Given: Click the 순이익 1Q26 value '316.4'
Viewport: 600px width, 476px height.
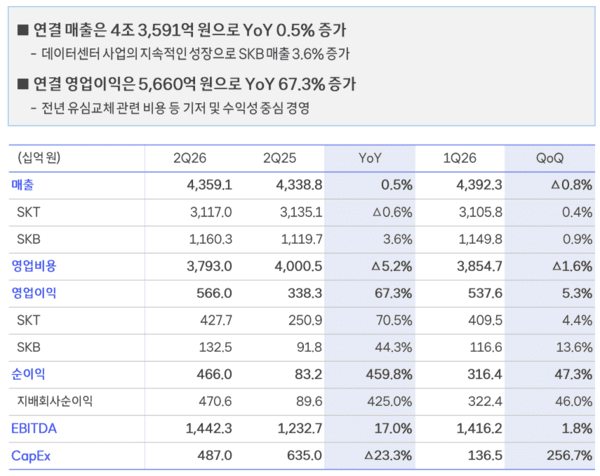Looking at the screenshot, I should (485, 375).
